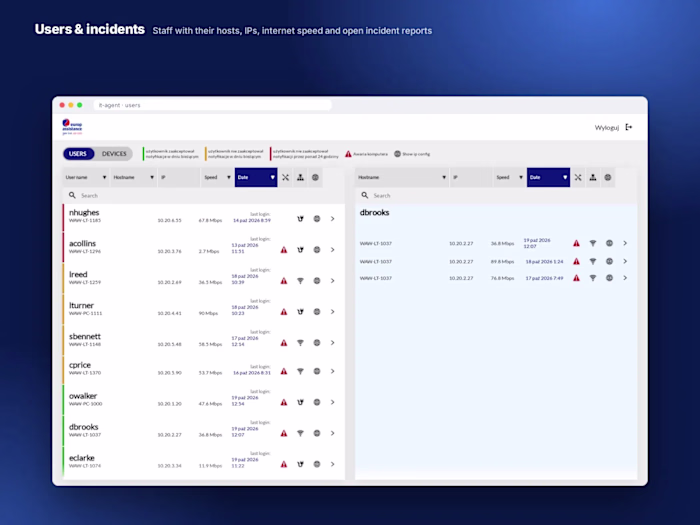Image resolution: width=700 pixels, height=525 pixels.
Task: Click globe icon on 17 paź 2026 7:49 entry
Action: coord(609,278)
